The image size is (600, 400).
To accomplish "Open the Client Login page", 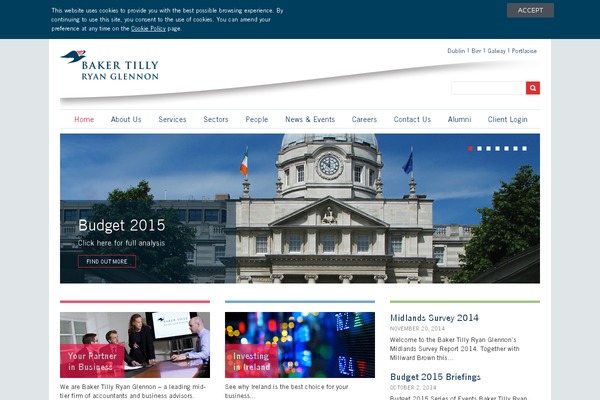I will pos(507,119).
